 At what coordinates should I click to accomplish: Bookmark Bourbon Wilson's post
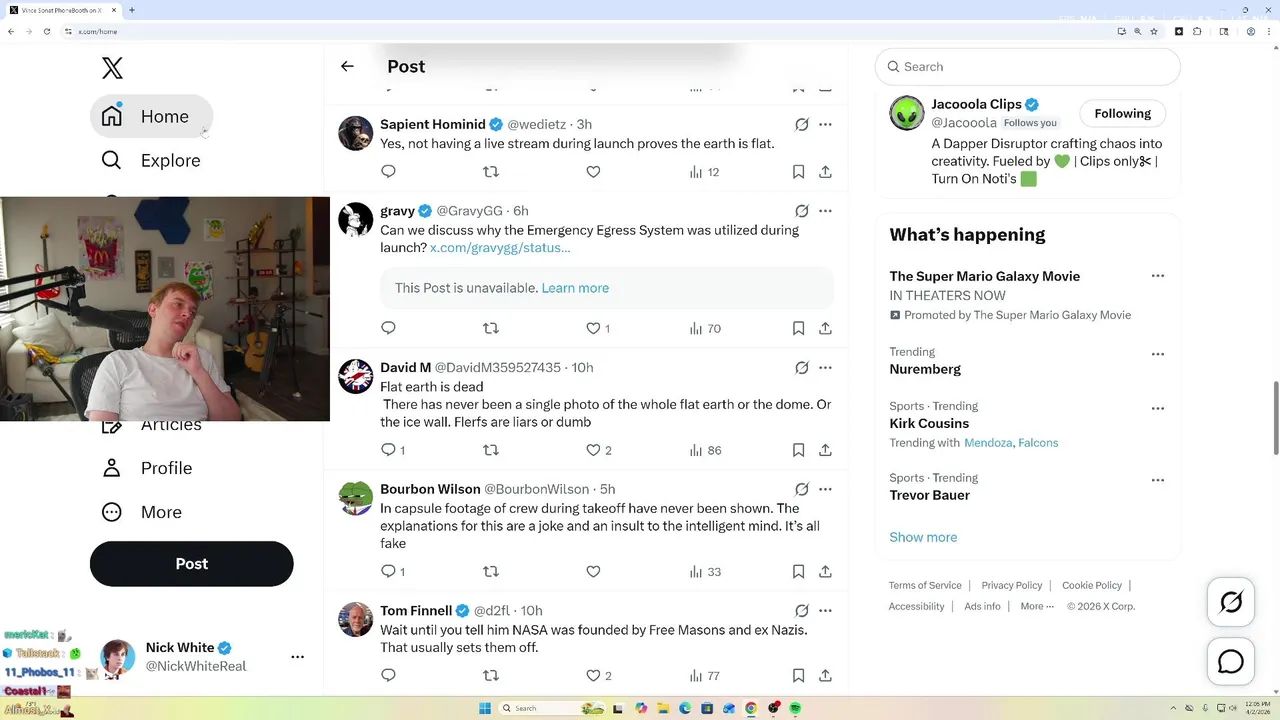[x=798, y=572]
